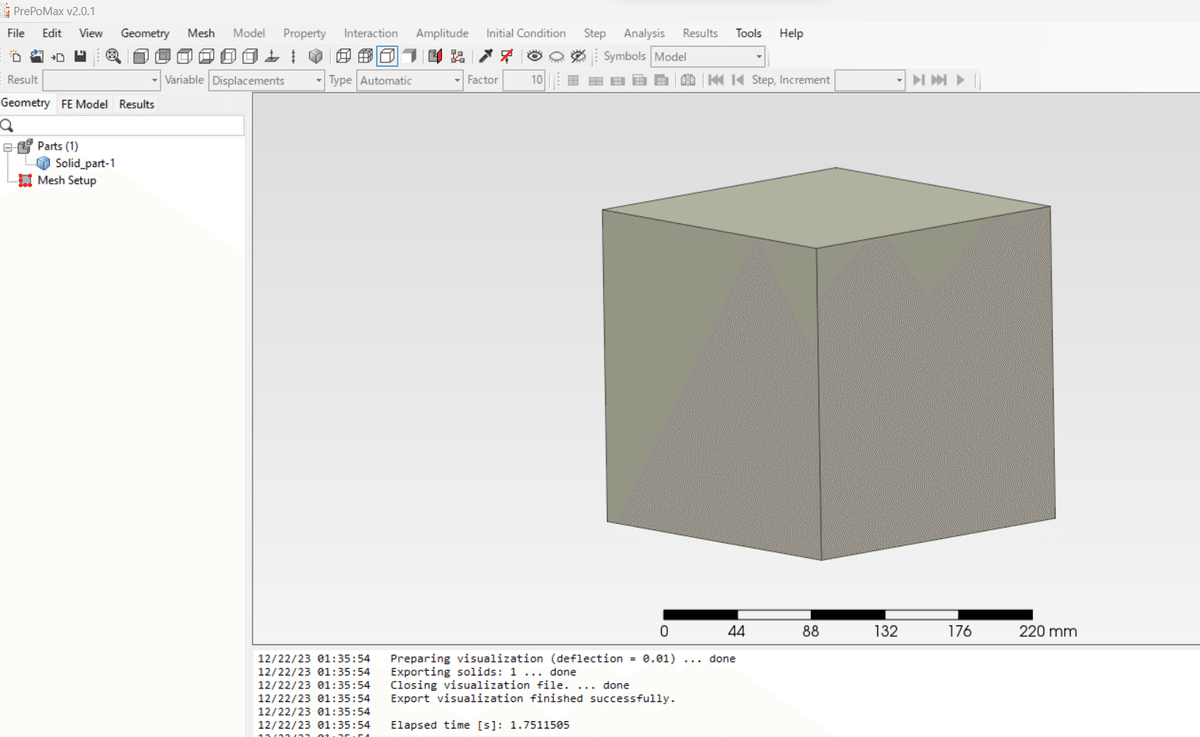Click the Save disk icon
This screenshot has width=1200, height=737.
click(80, 57)
